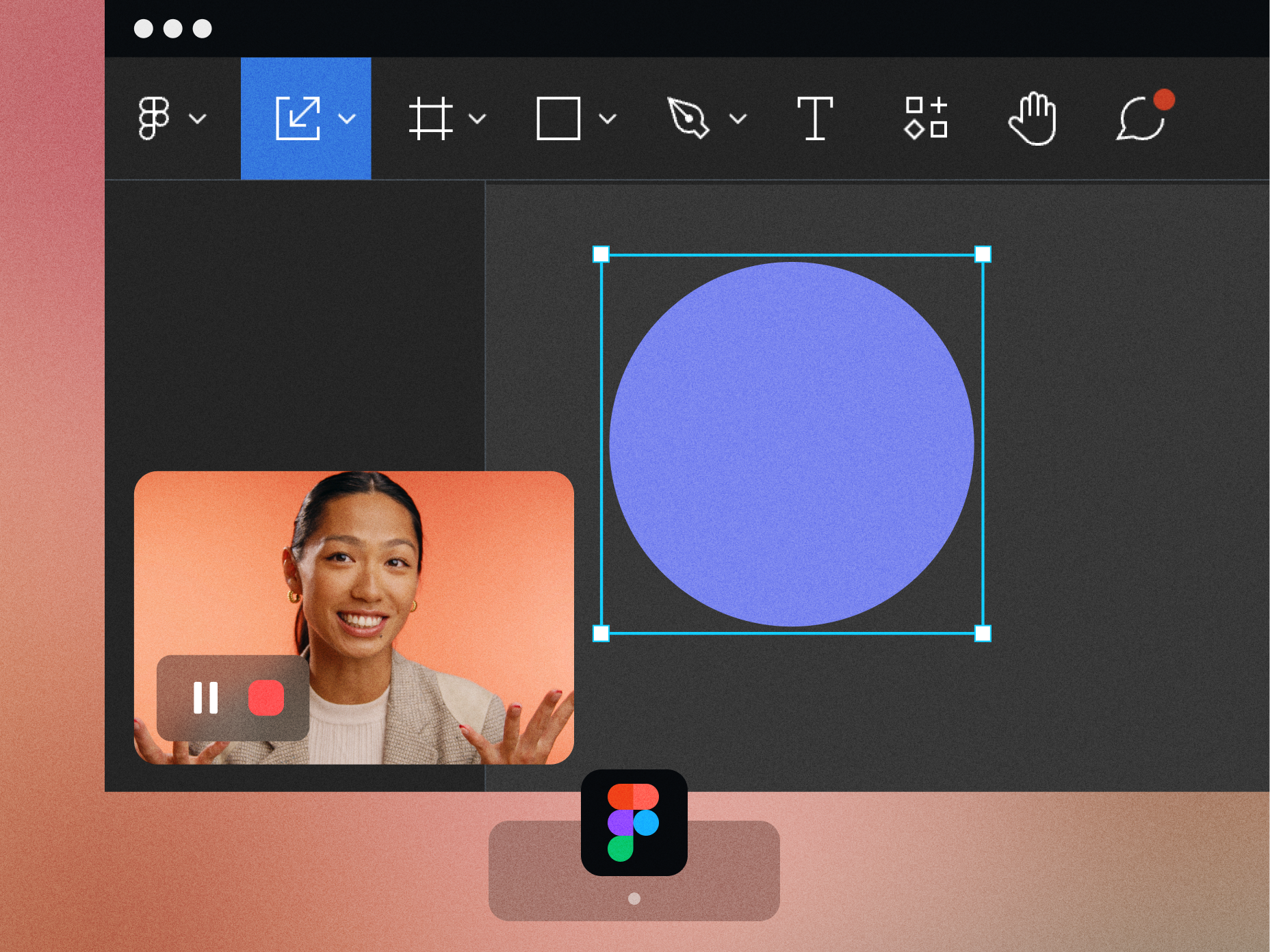Screen dimensions: 1270x952
Task: Stop the recording with red button
Action: (x=266, y=698)
